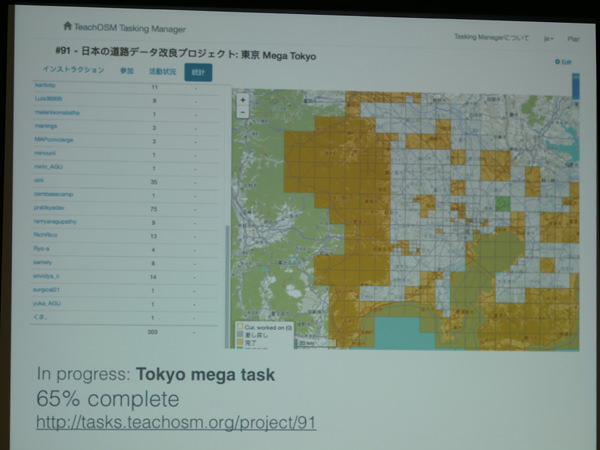Zoom out on the map

pyautogui.click(x=243, y=112)
